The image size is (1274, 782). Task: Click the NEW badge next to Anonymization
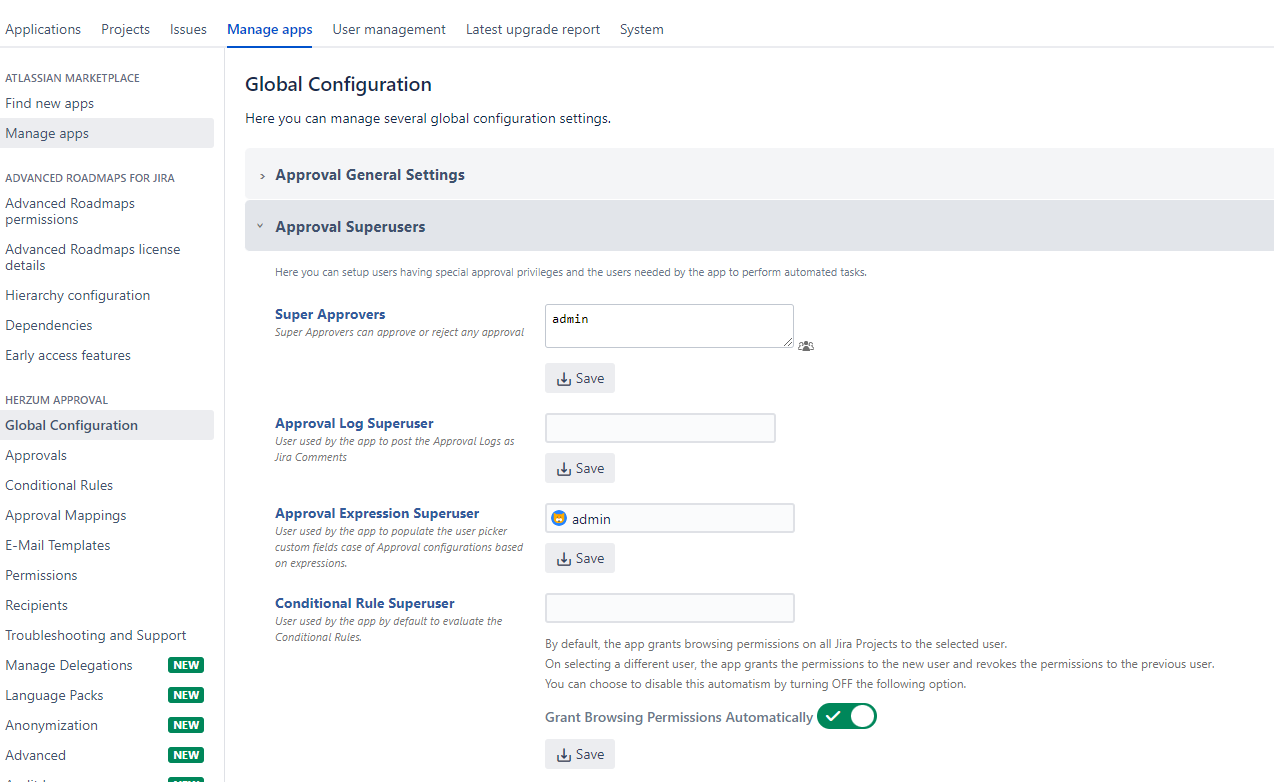tap(186, 725)
